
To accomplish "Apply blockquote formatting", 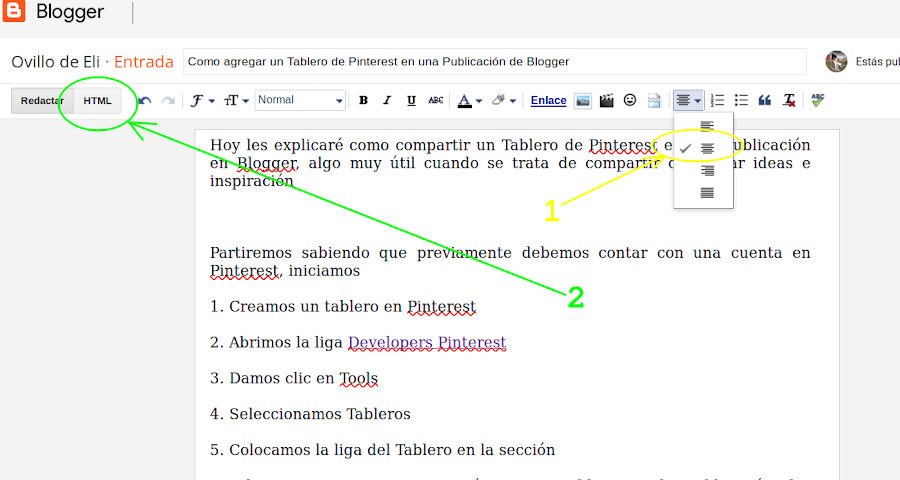I will tap(765, 100).
